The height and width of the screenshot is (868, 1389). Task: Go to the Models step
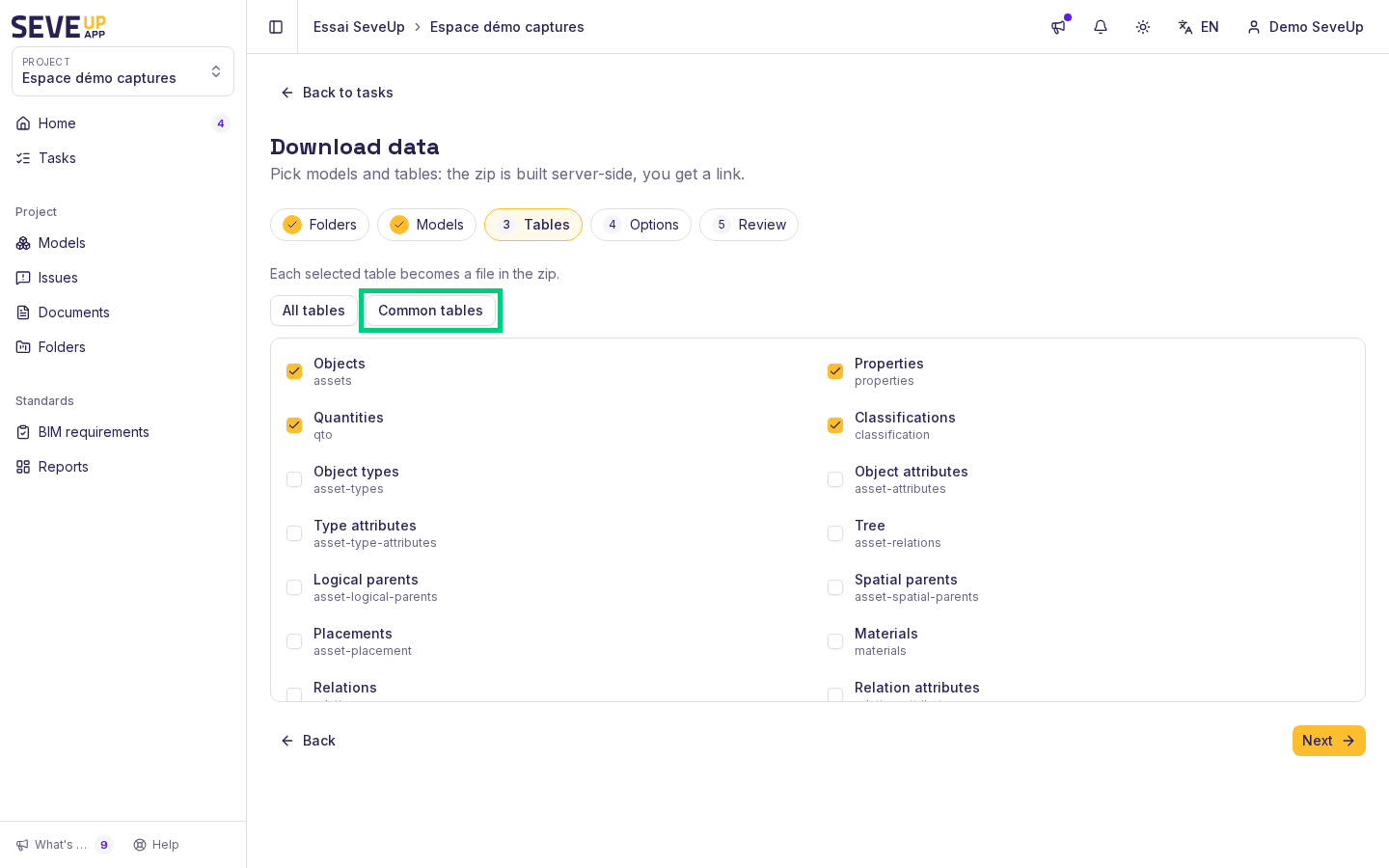(426, 225)
